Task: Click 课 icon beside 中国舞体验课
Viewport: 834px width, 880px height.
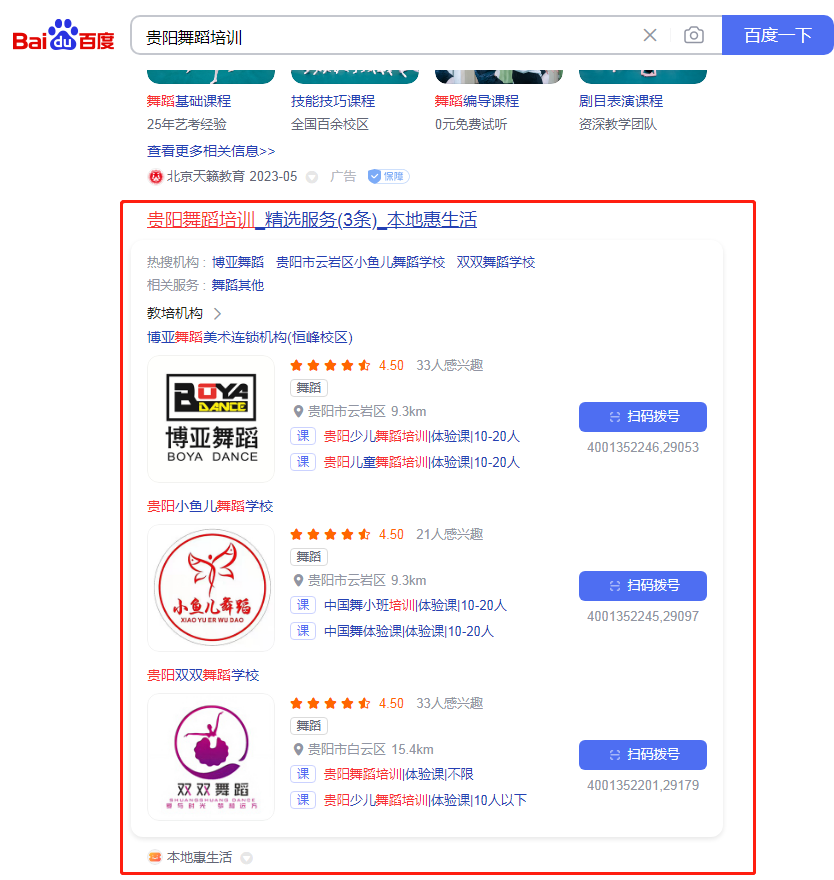Action: (303, 631)
